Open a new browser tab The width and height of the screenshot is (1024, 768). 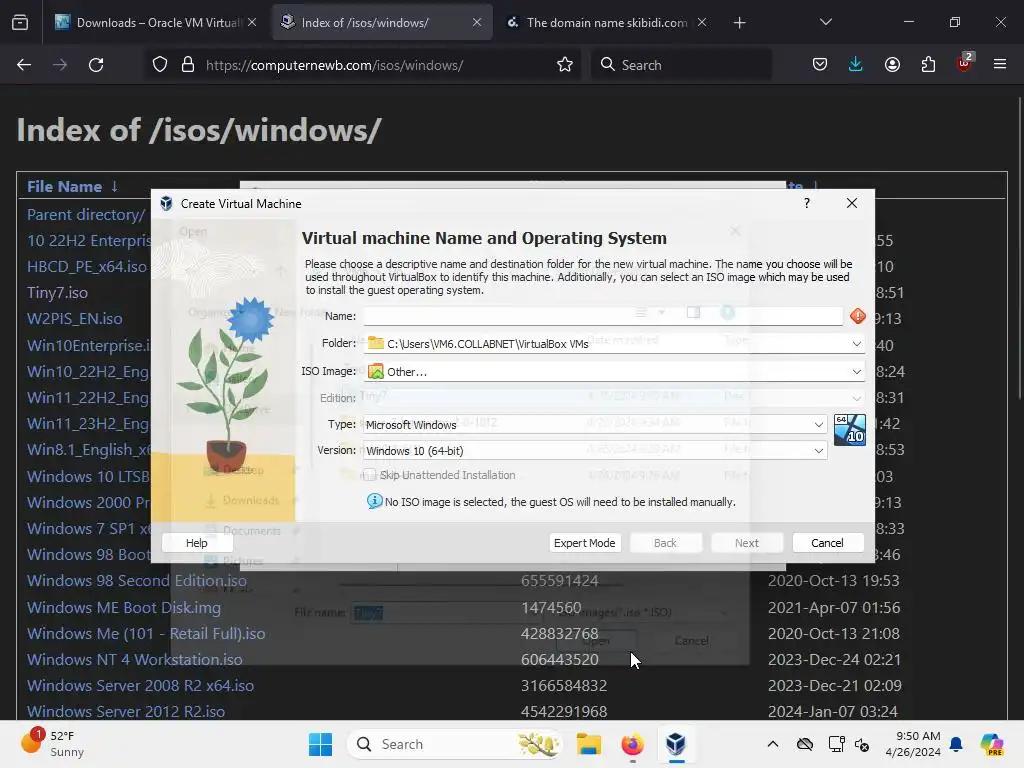coord(739,23)
